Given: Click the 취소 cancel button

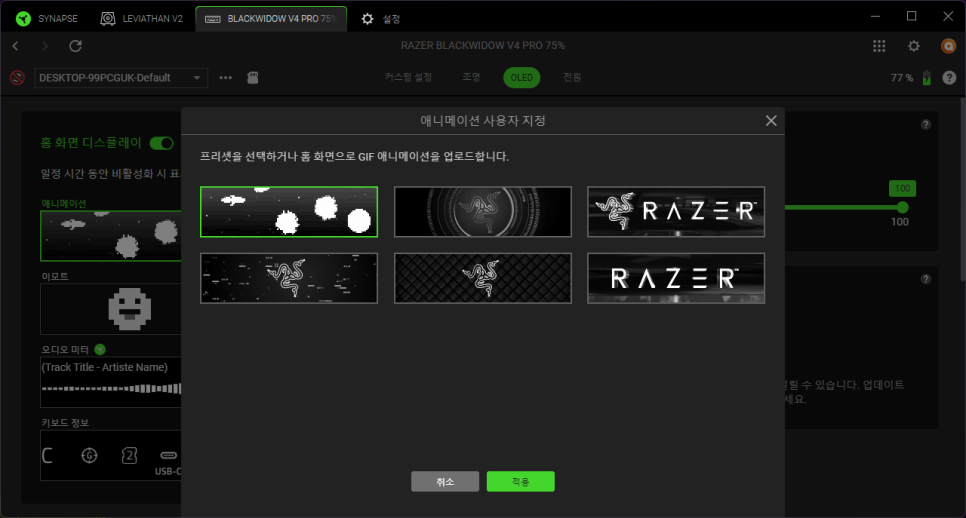Looking at the screenshot, I should [445, 482].
